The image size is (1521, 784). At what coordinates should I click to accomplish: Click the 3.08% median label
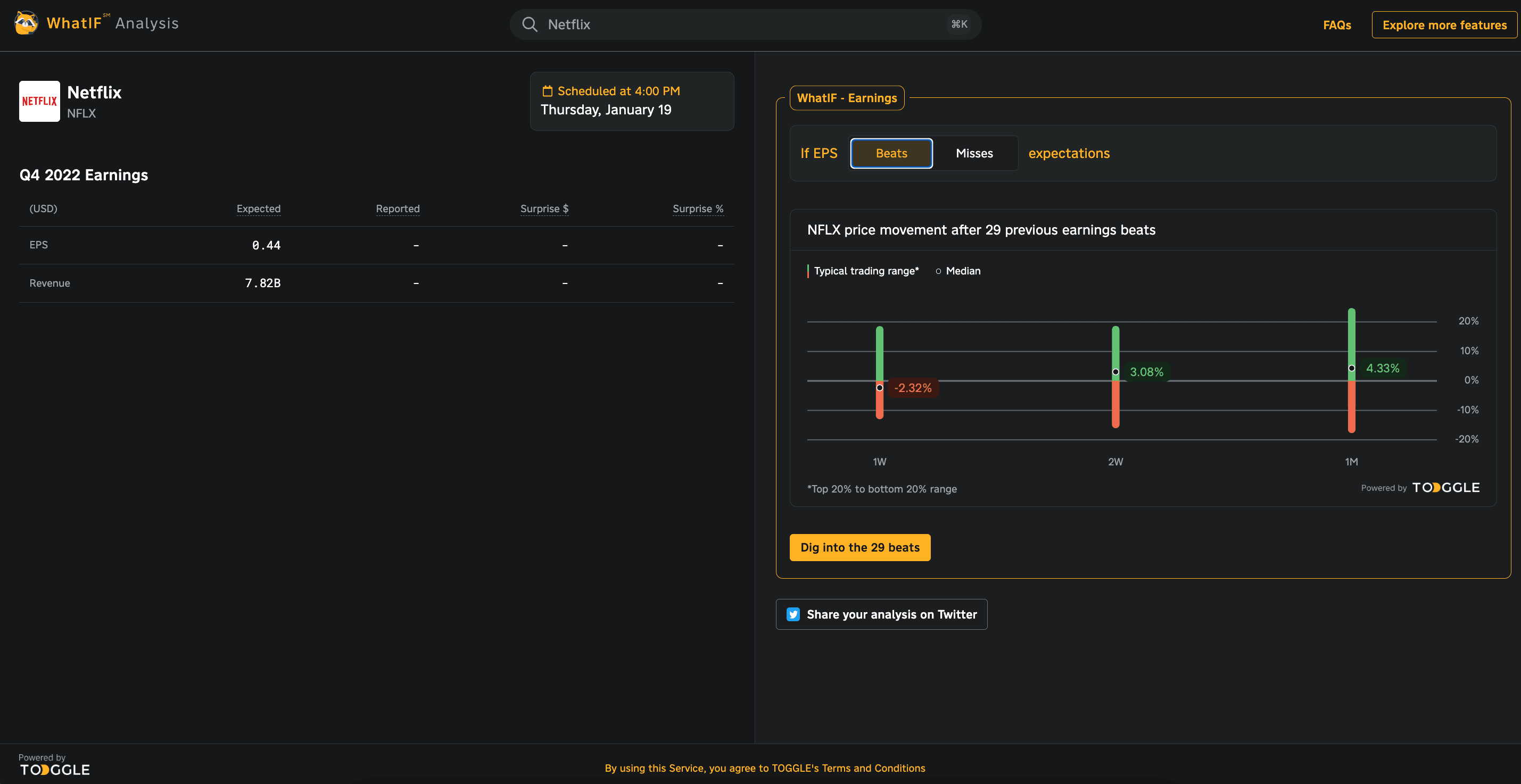[x=1147, y=372]
